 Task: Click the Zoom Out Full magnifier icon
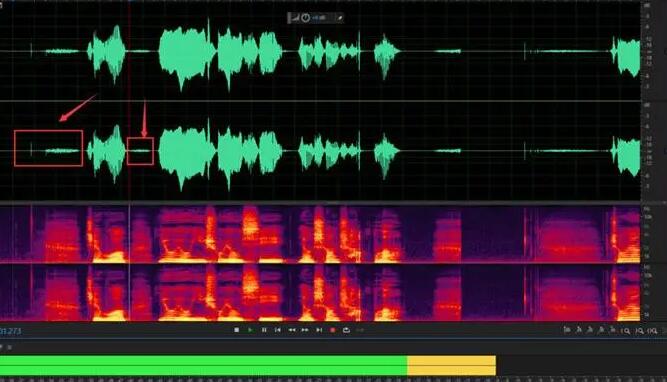(652, 331)
